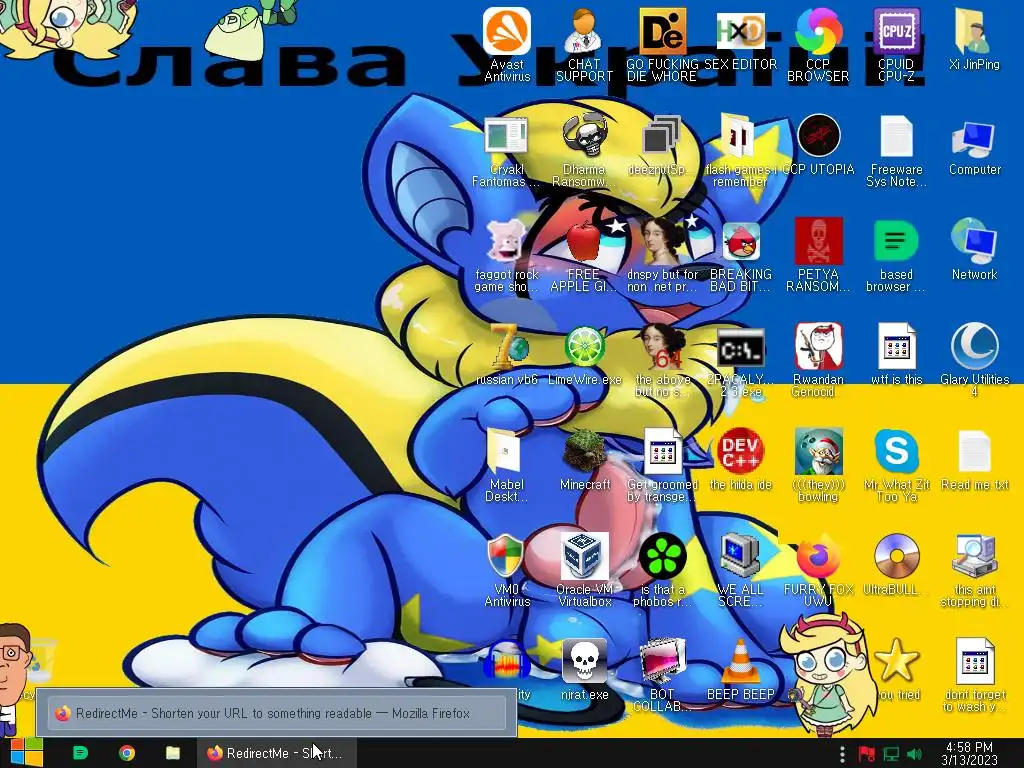Select the Dharma Ransomw... skull icon
Screen dimensions: 1024x768
pyautogui.click(x=584, y=136)
